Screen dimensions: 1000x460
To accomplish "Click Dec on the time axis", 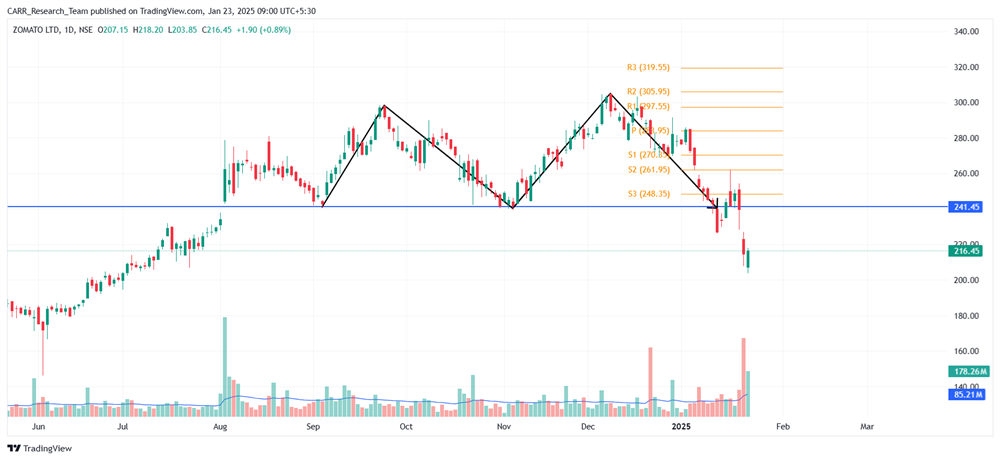I will coord(589,426).
